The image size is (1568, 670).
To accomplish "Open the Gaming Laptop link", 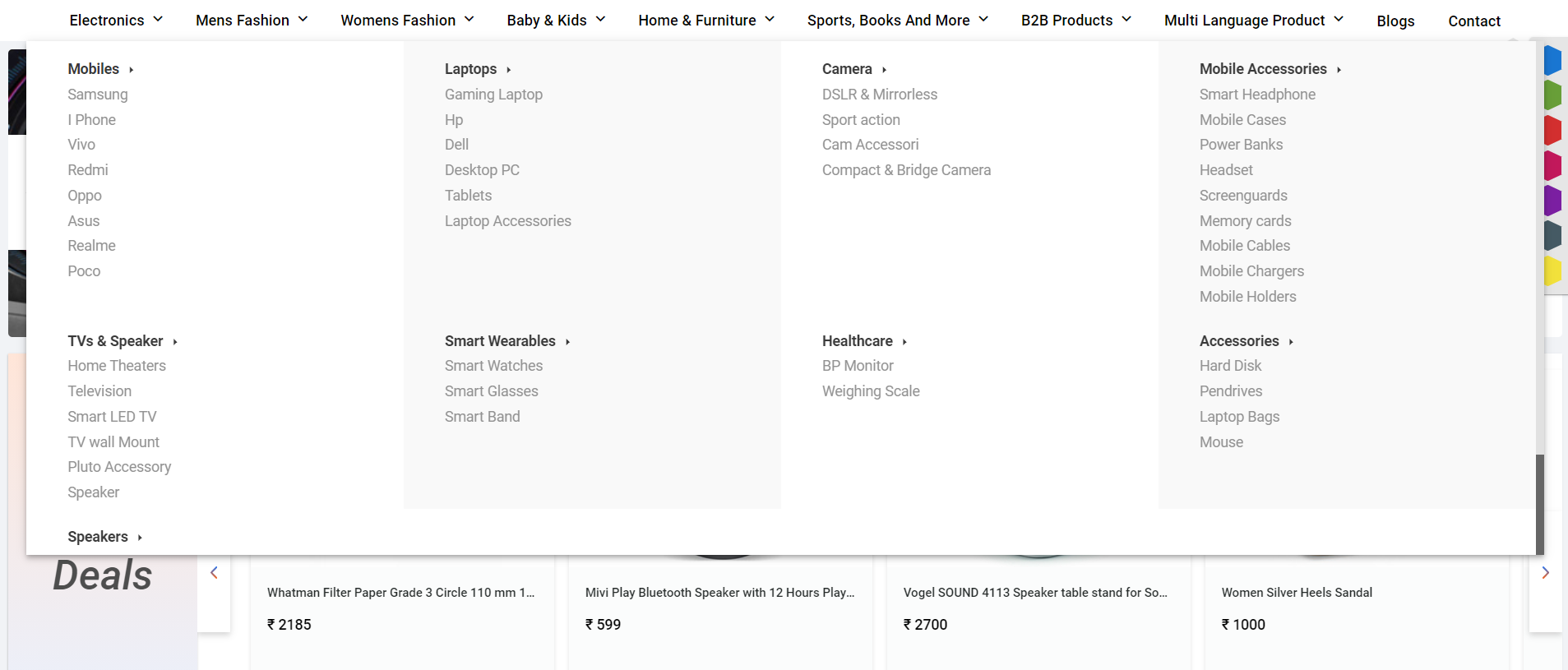I will pos(493,95).
